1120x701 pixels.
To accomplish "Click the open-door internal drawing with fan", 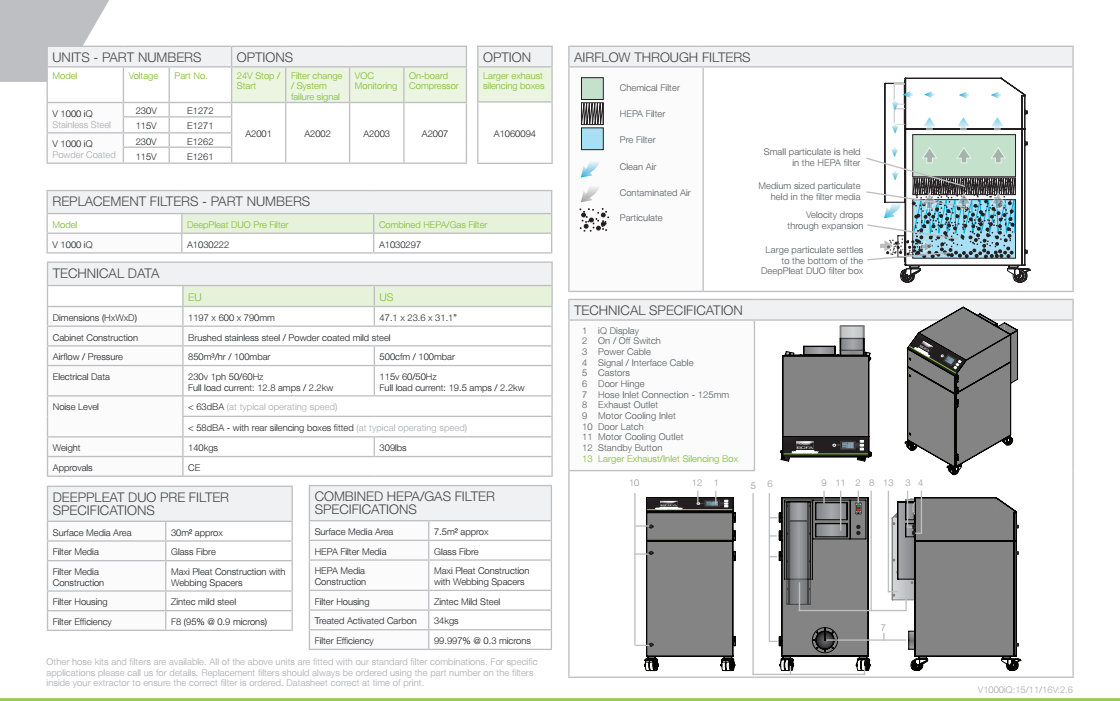I will 825,583.
